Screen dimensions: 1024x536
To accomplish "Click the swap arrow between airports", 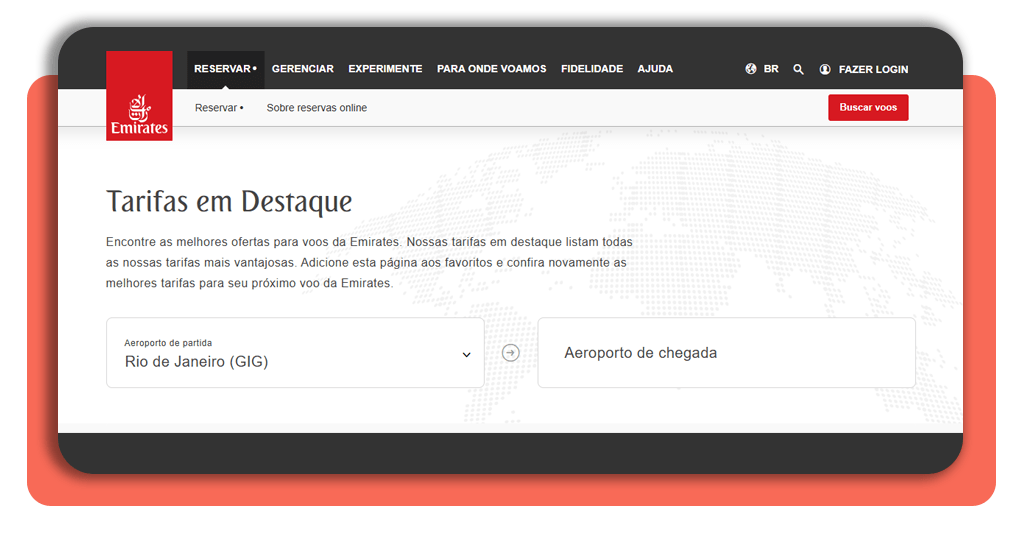I will [x=511, y=353].
